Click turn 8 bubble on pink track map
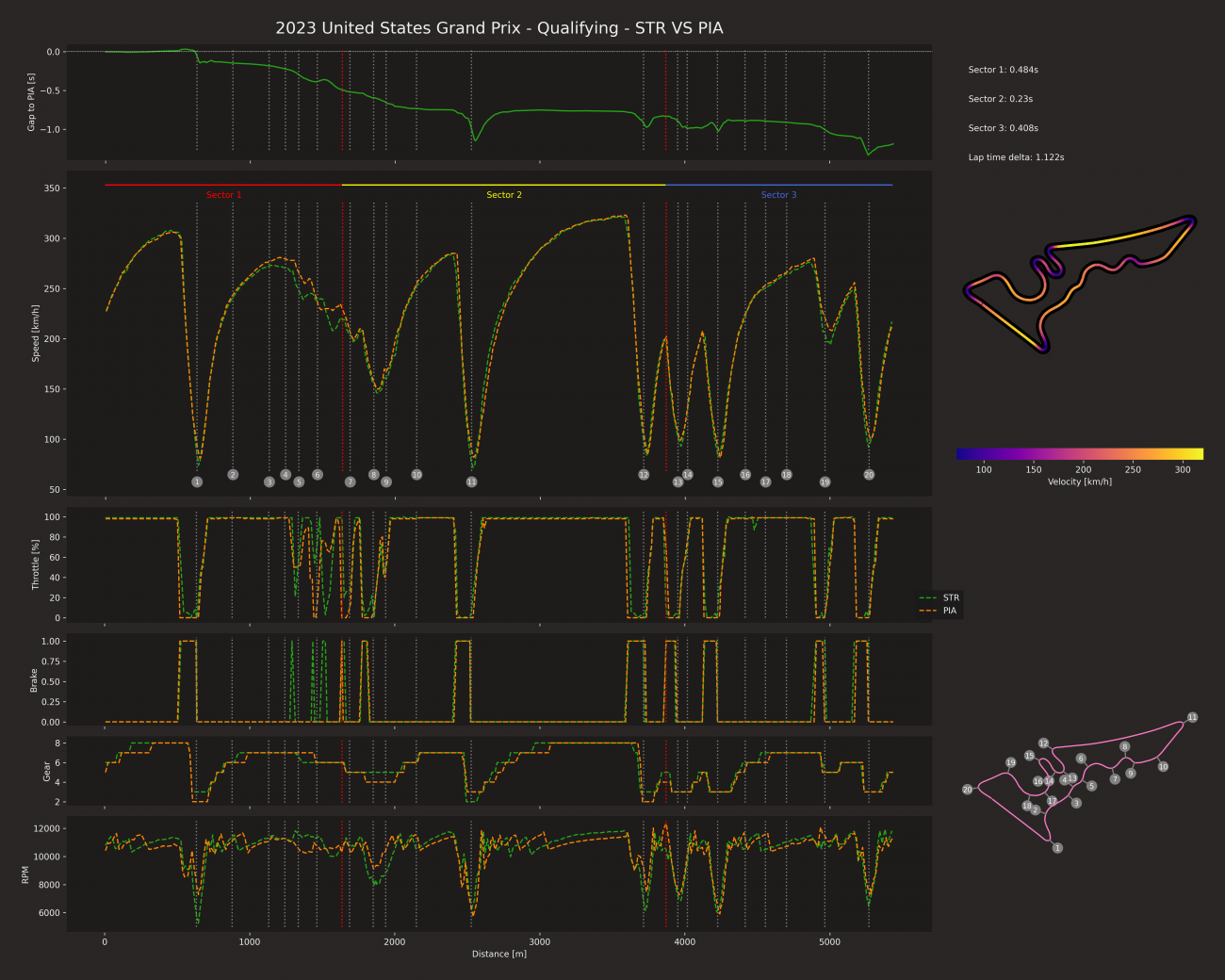The image size is (1225, 980). pyautogui.click(x=1124, y=746)
